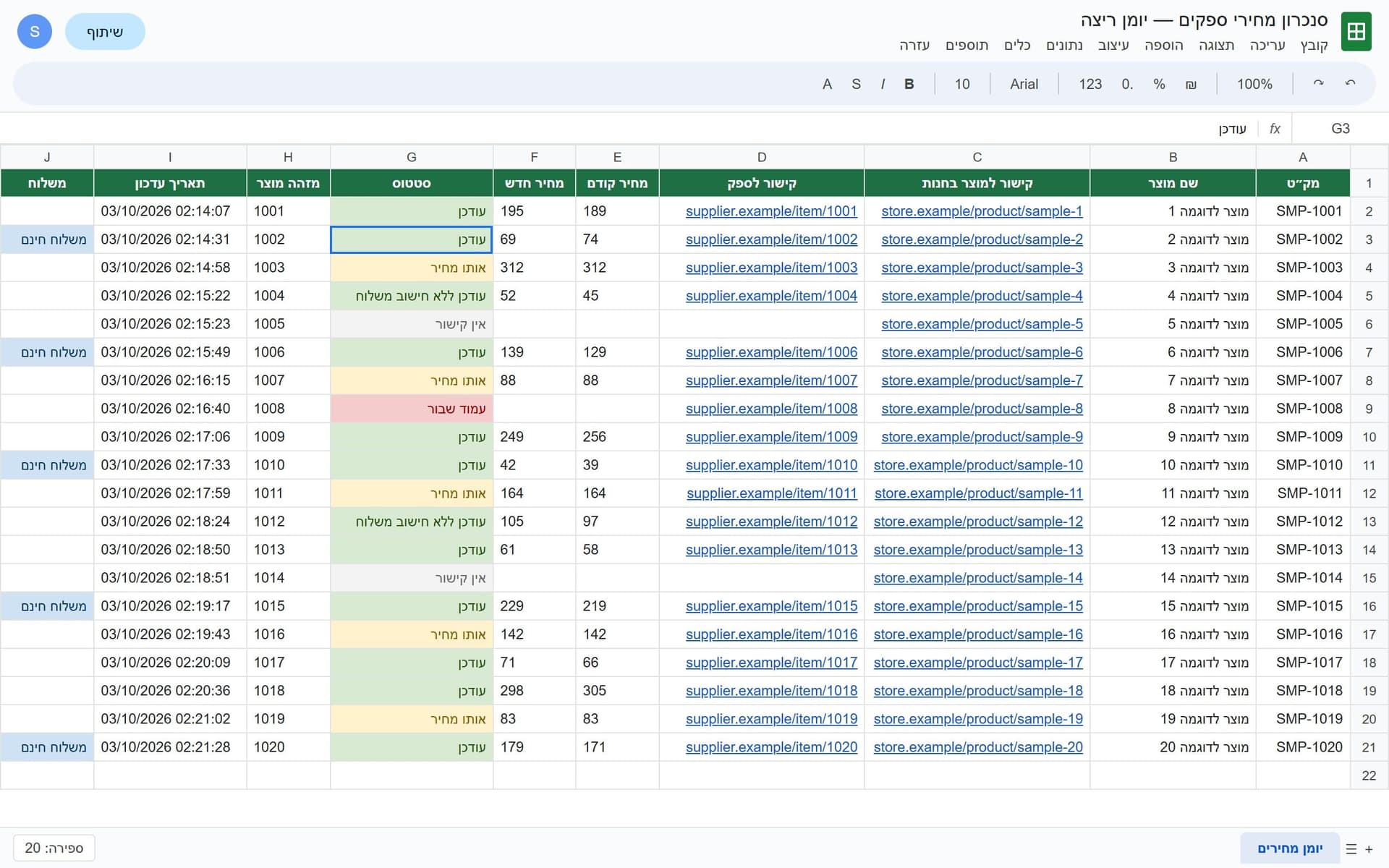
Task: Click the decimal places 0. icon
Action: click(x=1127, y=84)
